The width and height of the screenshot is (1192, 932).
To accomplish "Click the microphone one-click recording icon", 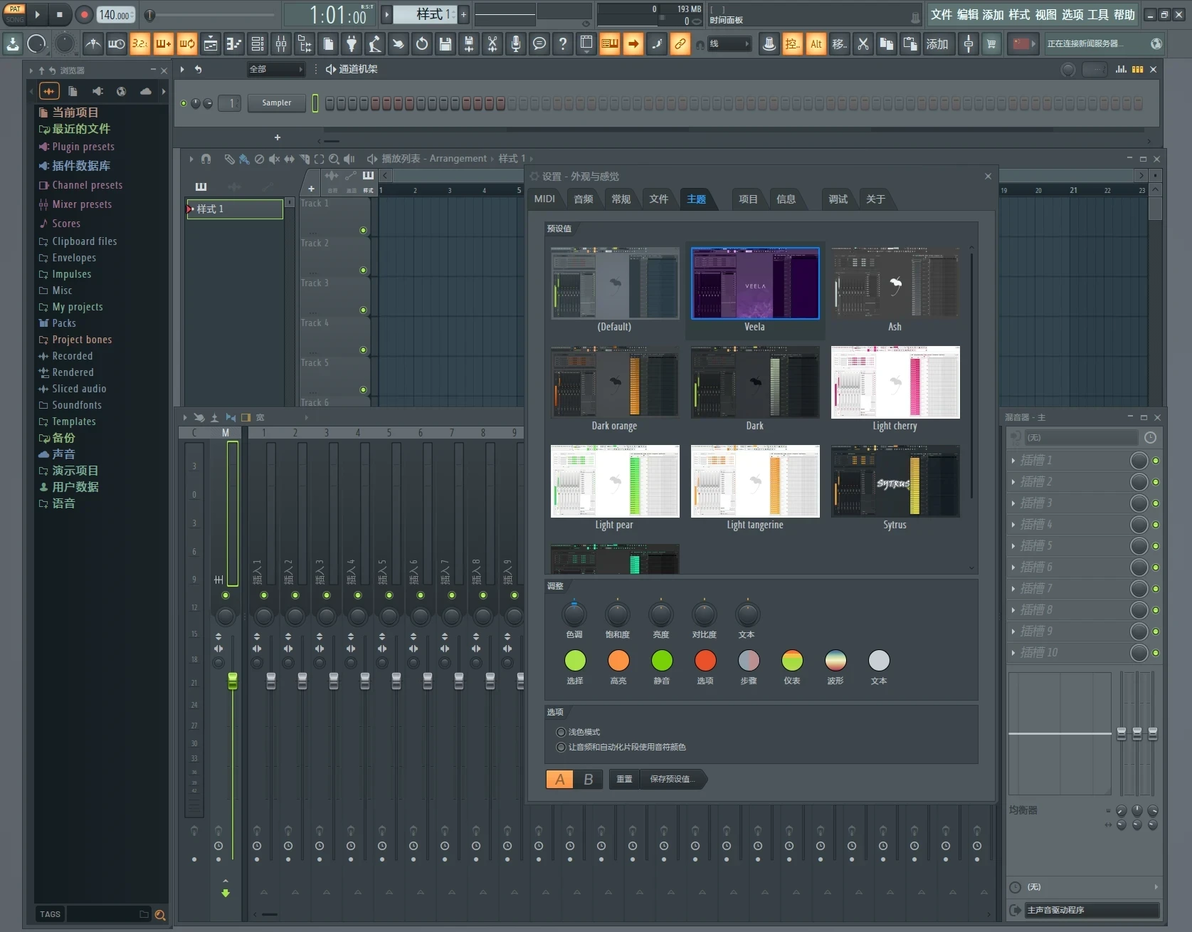I will (x=516, y=44).
